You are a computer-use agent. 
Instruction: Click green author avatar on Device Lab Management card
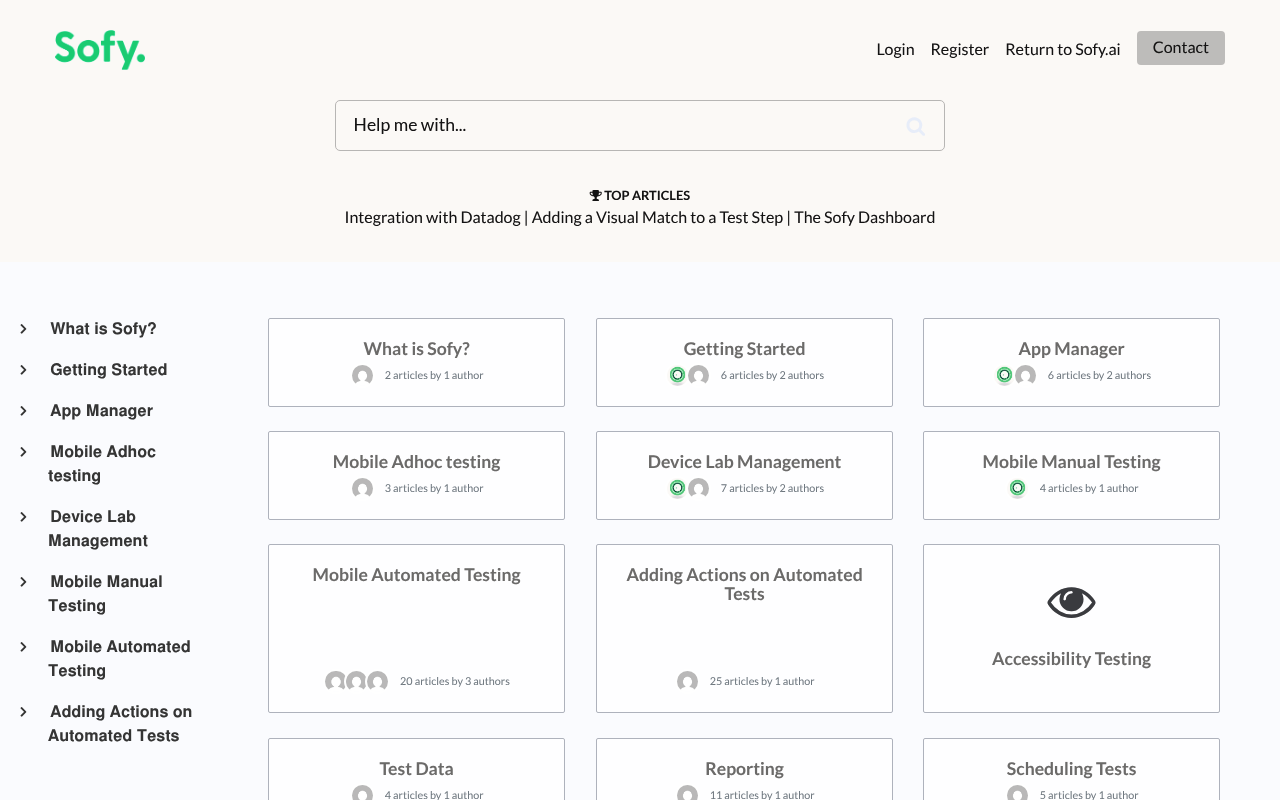pos(677,488)
